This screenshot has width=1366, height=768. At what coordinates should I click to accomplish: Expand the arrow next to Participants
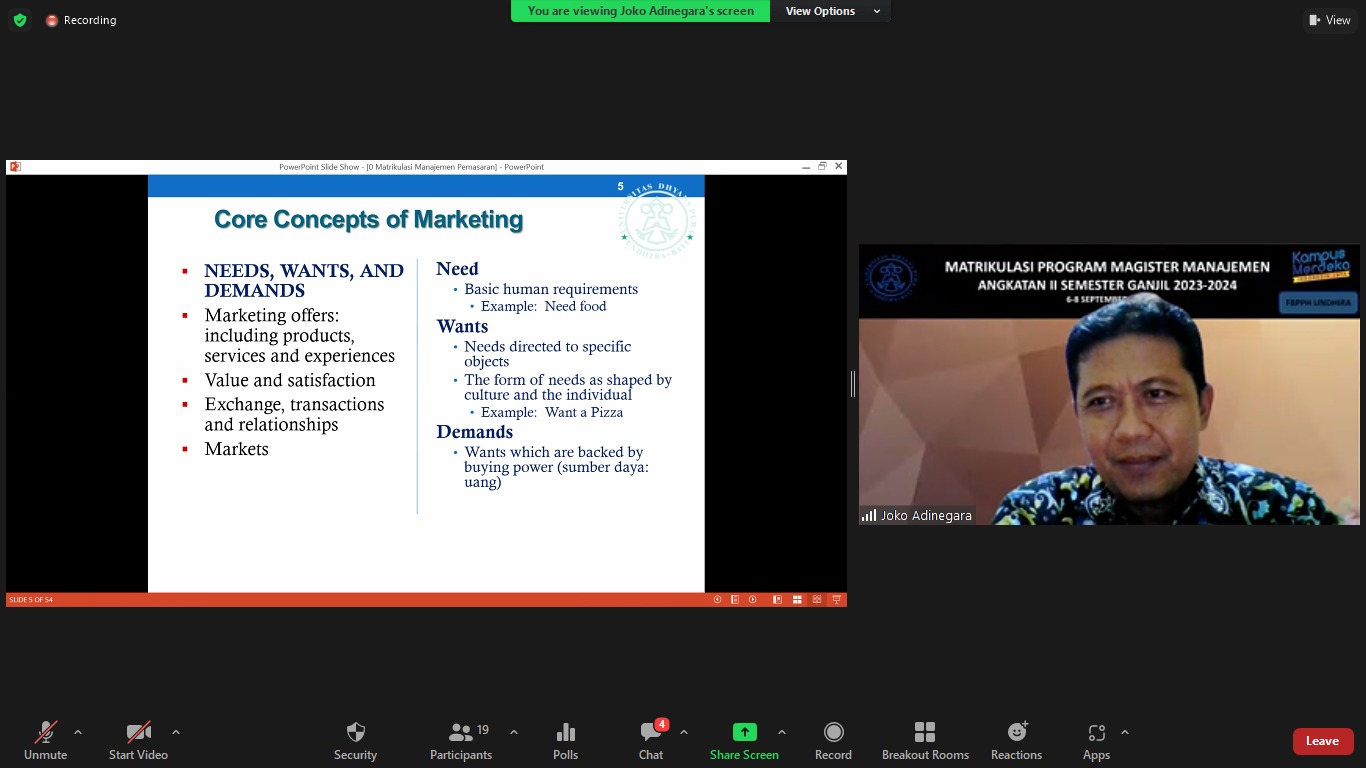(514, 732)
